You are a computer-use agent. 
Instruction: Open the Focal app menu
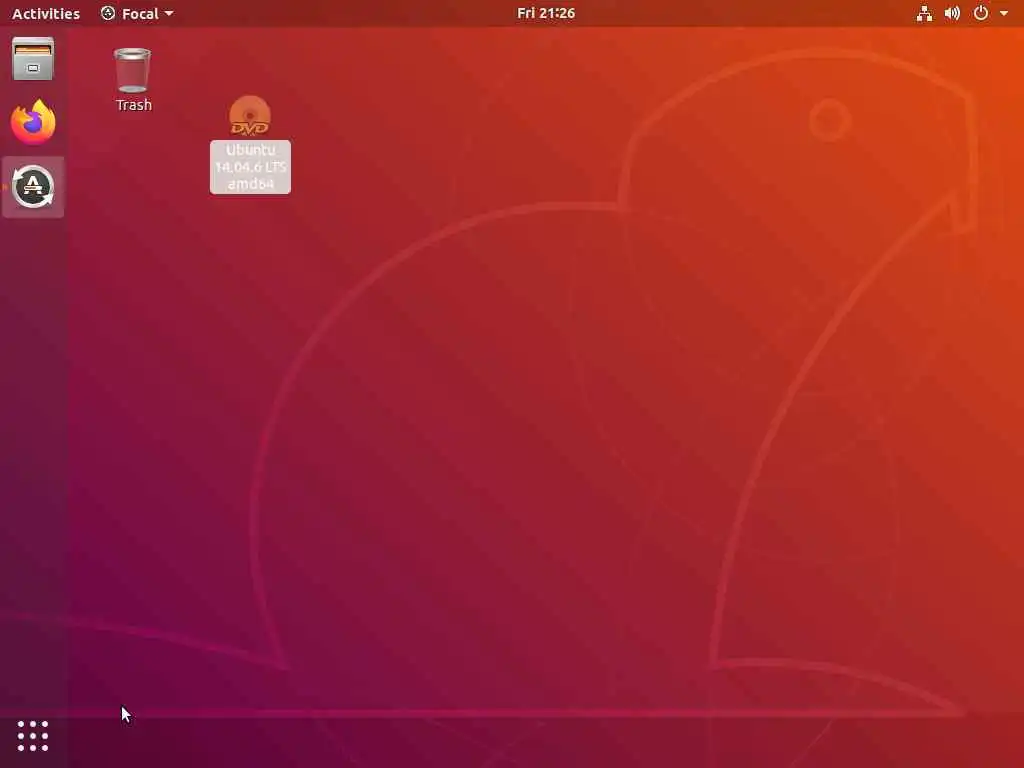pos(137,13)
